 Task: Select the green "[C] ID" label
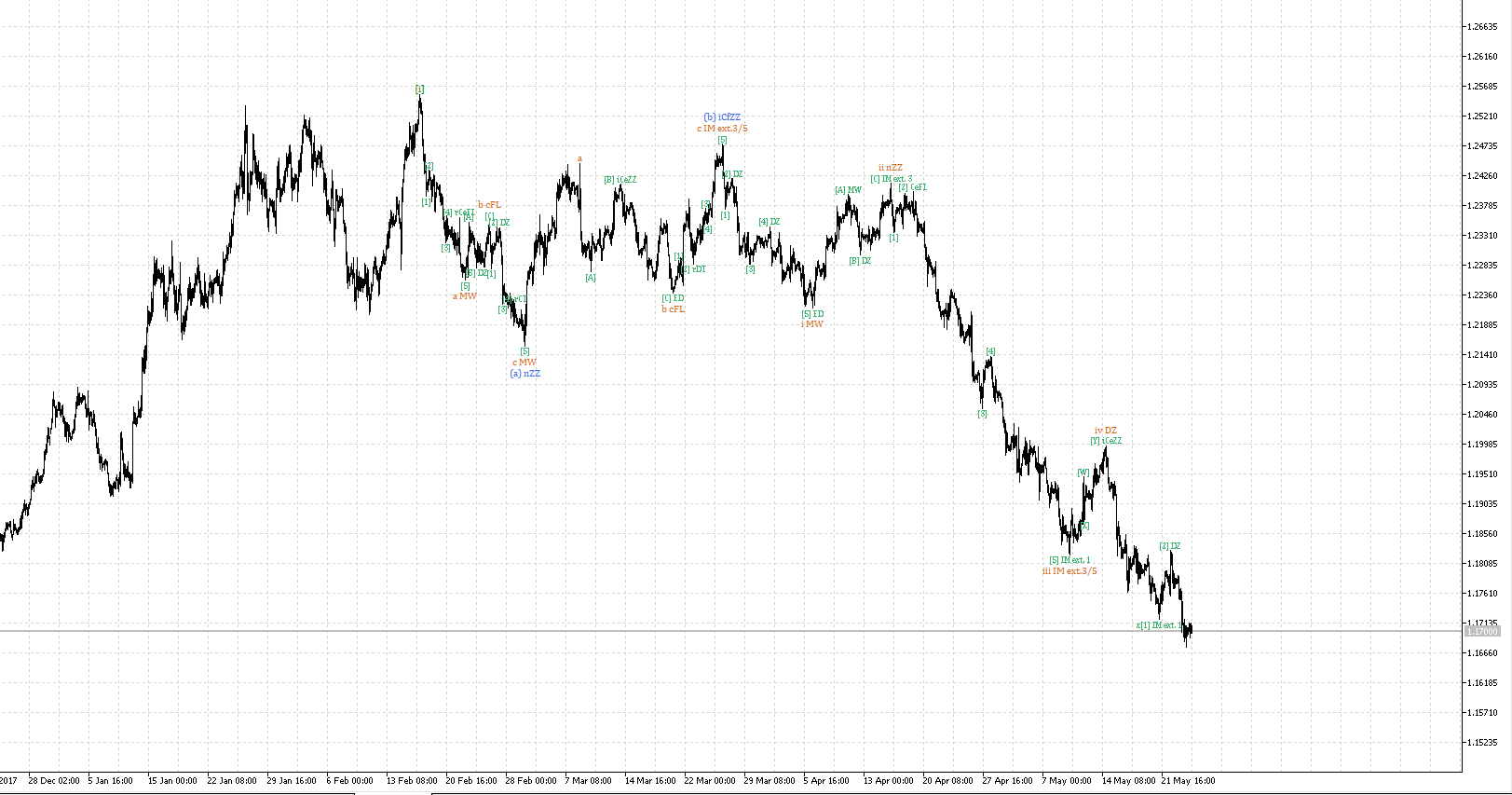point(674,298)
